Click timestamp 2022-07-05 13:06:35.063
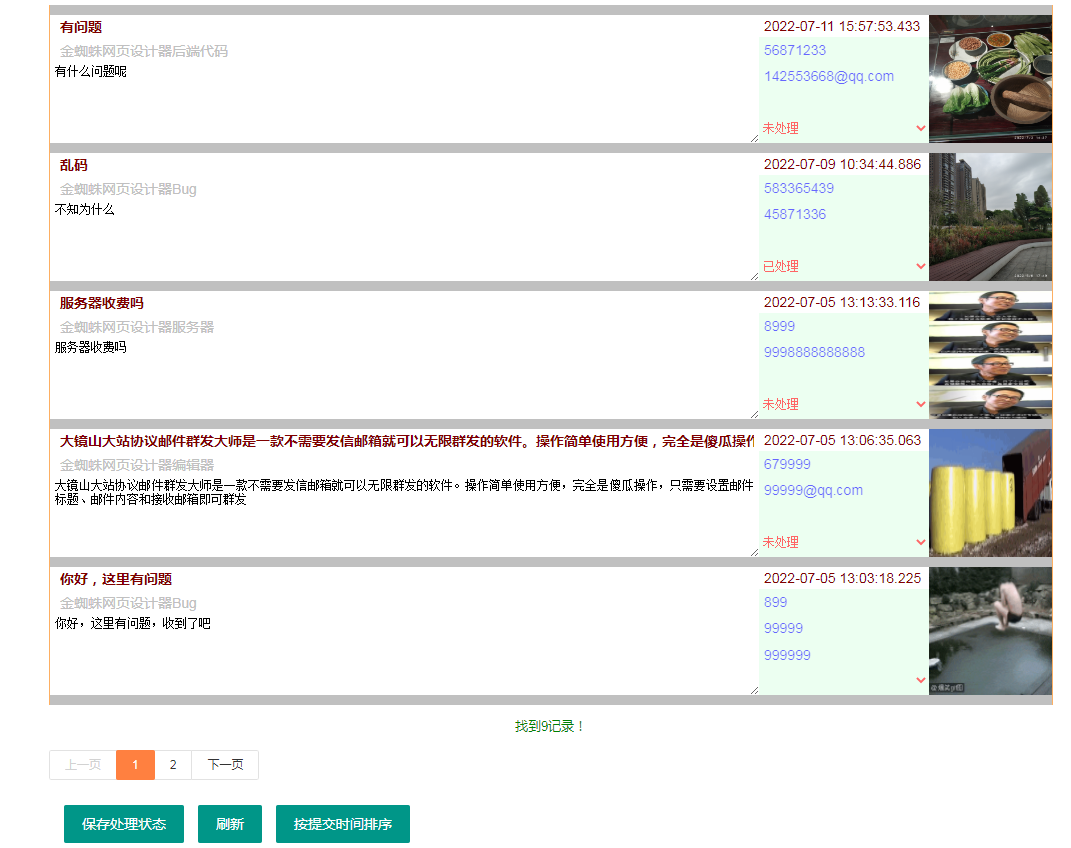The image size is (1071, 848). pos(842,440)
